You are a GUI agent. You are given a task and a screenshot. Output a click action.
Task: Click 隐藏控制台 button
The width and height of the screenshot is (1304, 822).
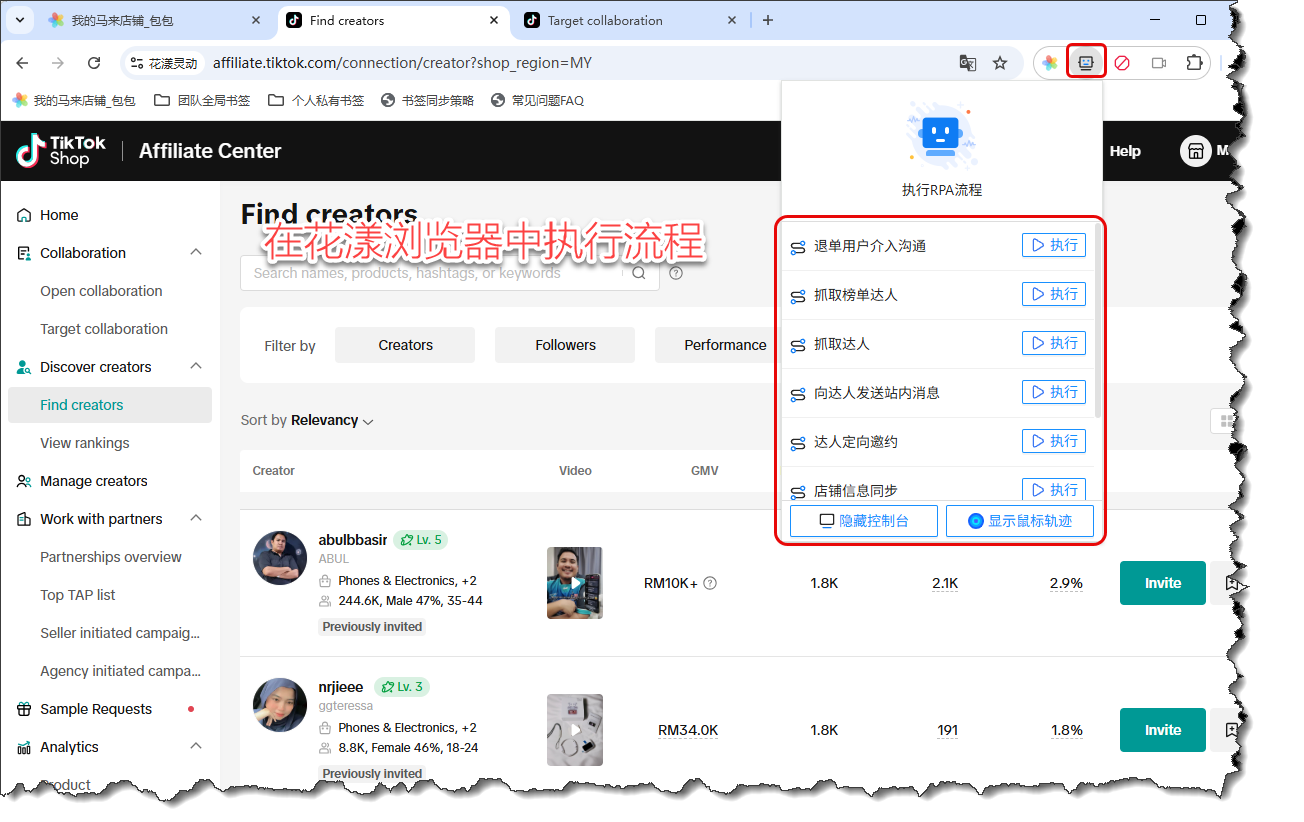[864, 521]
